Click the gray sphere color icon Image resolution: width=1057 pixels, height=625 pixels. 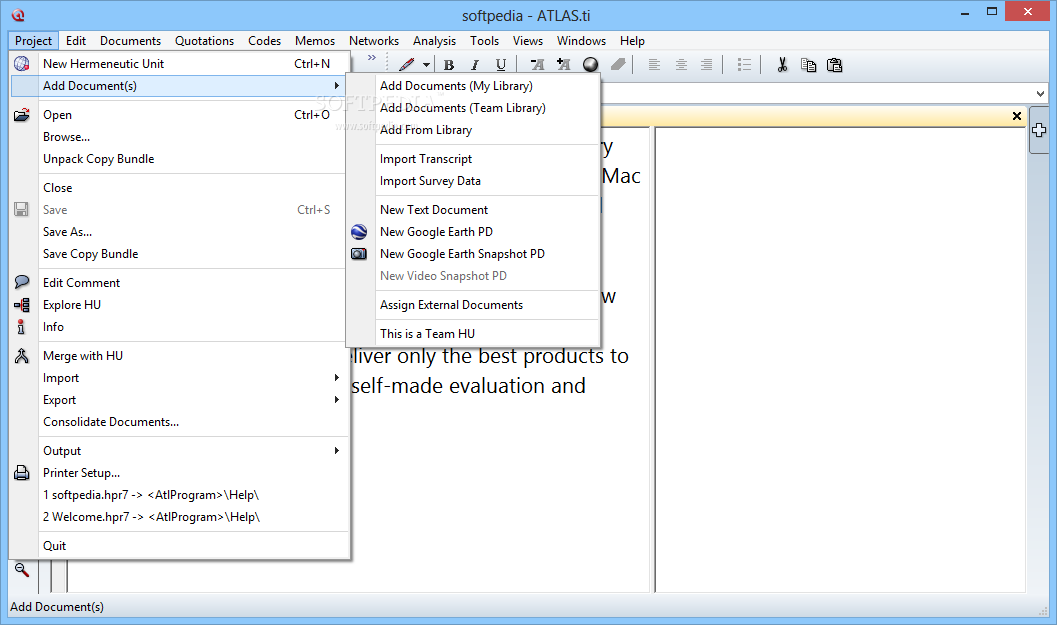click(x=591, y=65)
